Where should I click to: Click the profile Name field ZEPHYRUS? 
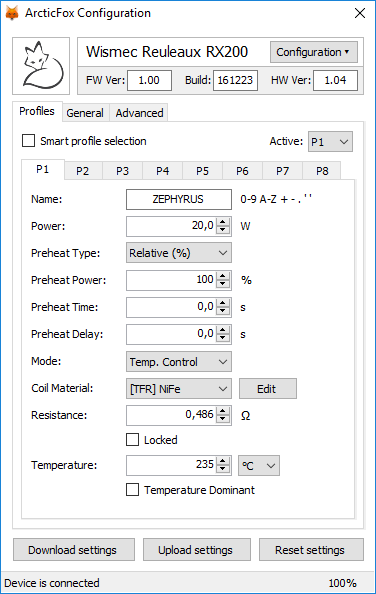click(179, 199)
